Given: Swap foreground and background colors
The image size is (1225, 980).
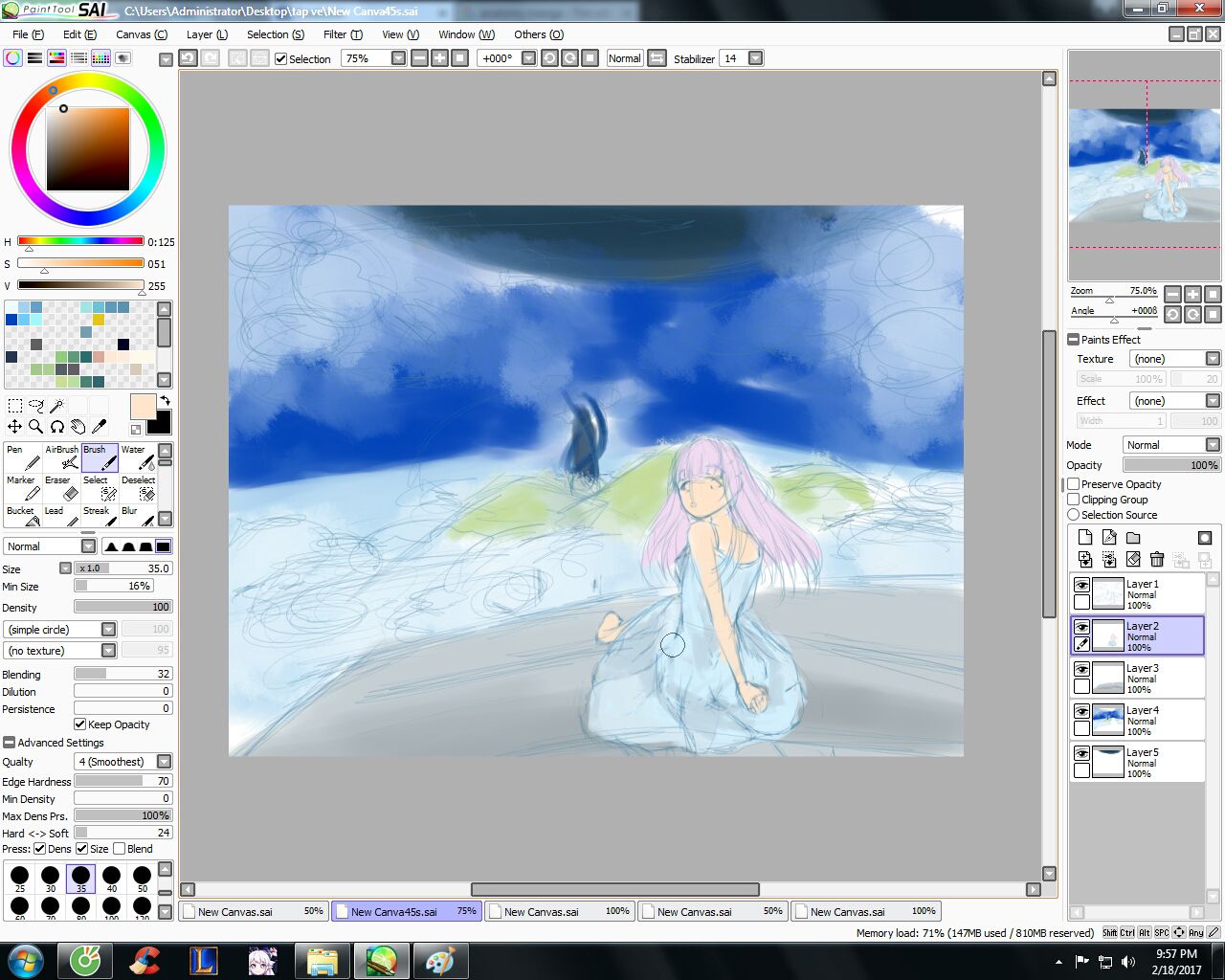Looking at the screenshot, I should coord(165,400).
